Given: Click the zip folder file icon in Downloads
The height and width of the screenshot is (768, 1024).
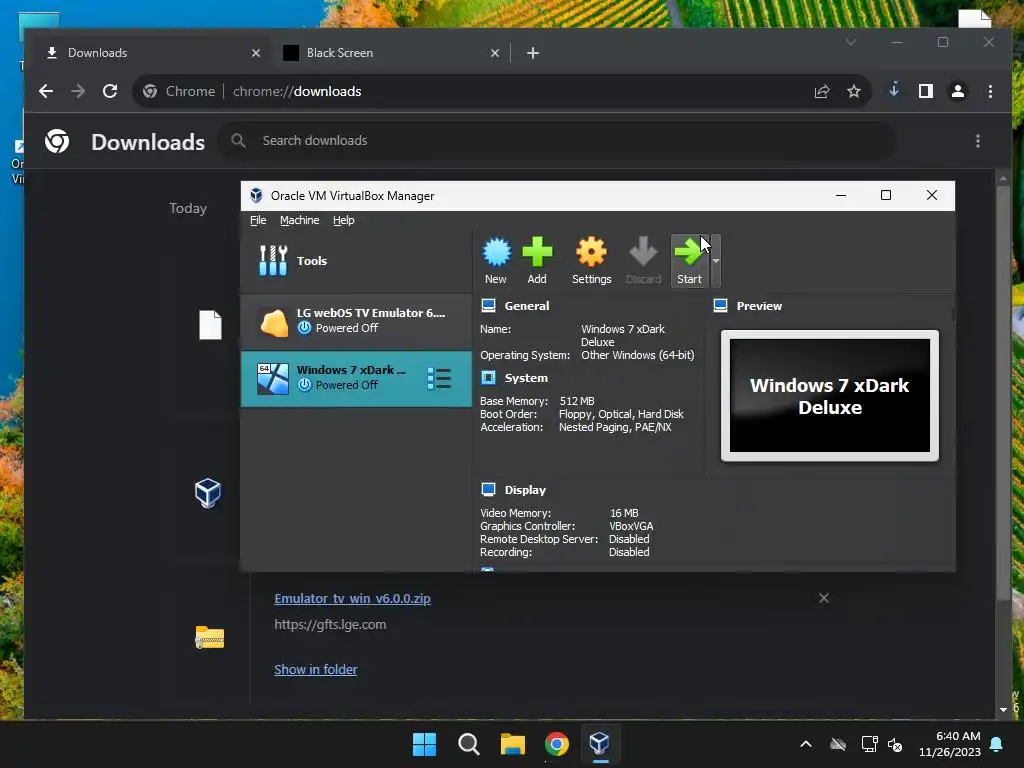Looking at the screenshot, I should tap(210, 637).
